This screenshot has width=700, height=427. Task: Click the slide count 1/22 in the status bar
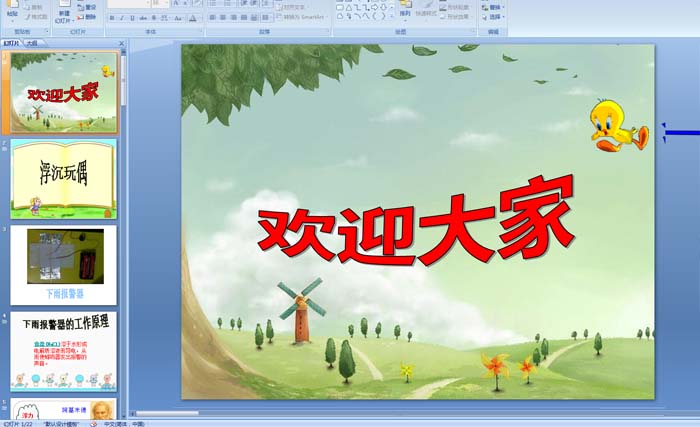tap(18, 424)
